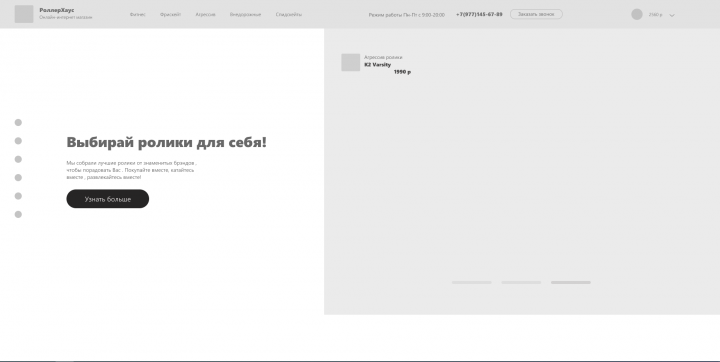Select the third side navigation dot
The image size is (720, 362).
pos(18,159)
